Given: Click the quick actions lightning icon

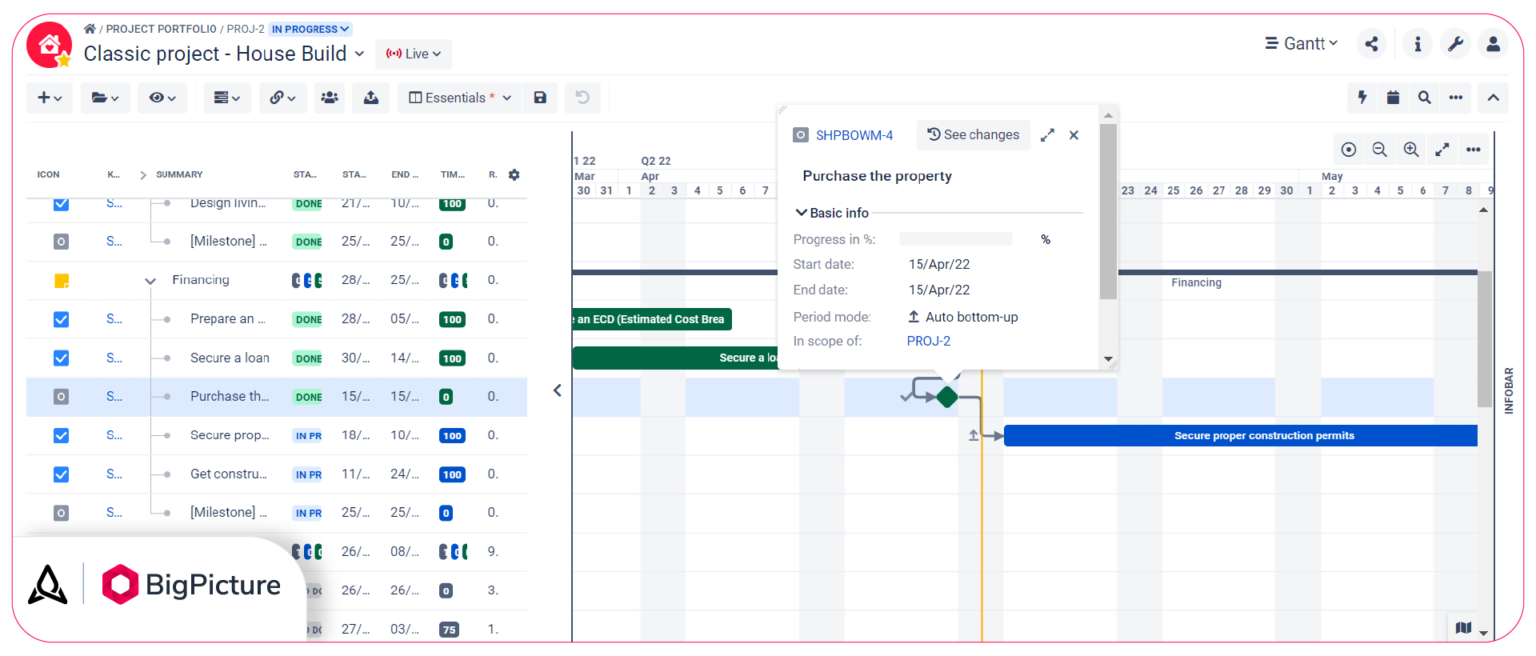Looking at the screenshot, I should [1362, 97].
